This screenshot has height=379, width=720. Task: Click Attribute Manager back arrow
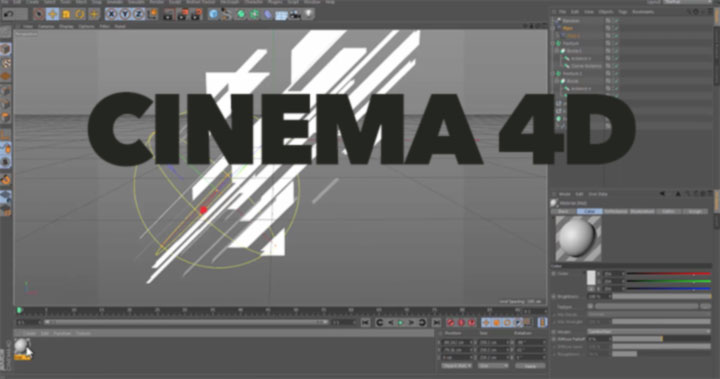click(x=663, y=194)
